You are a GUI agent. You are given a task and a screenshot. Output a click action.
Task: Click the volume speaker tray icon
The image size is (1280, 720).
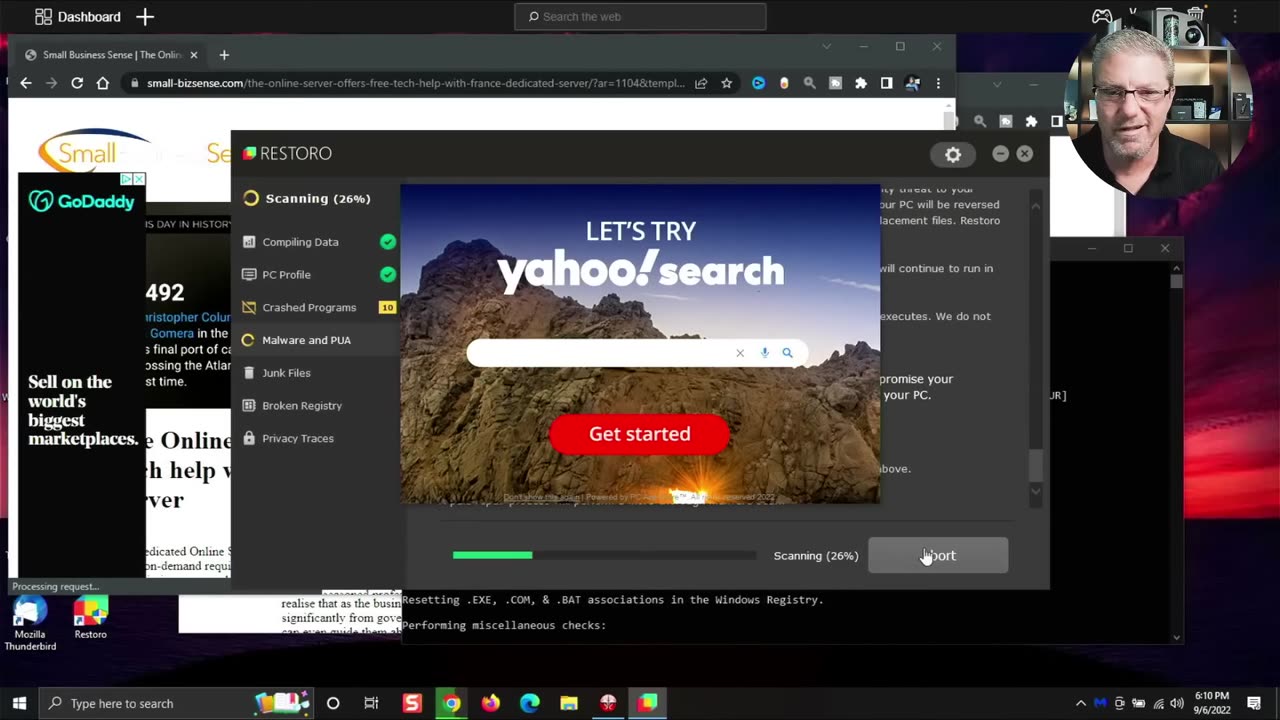(1177, 703)
